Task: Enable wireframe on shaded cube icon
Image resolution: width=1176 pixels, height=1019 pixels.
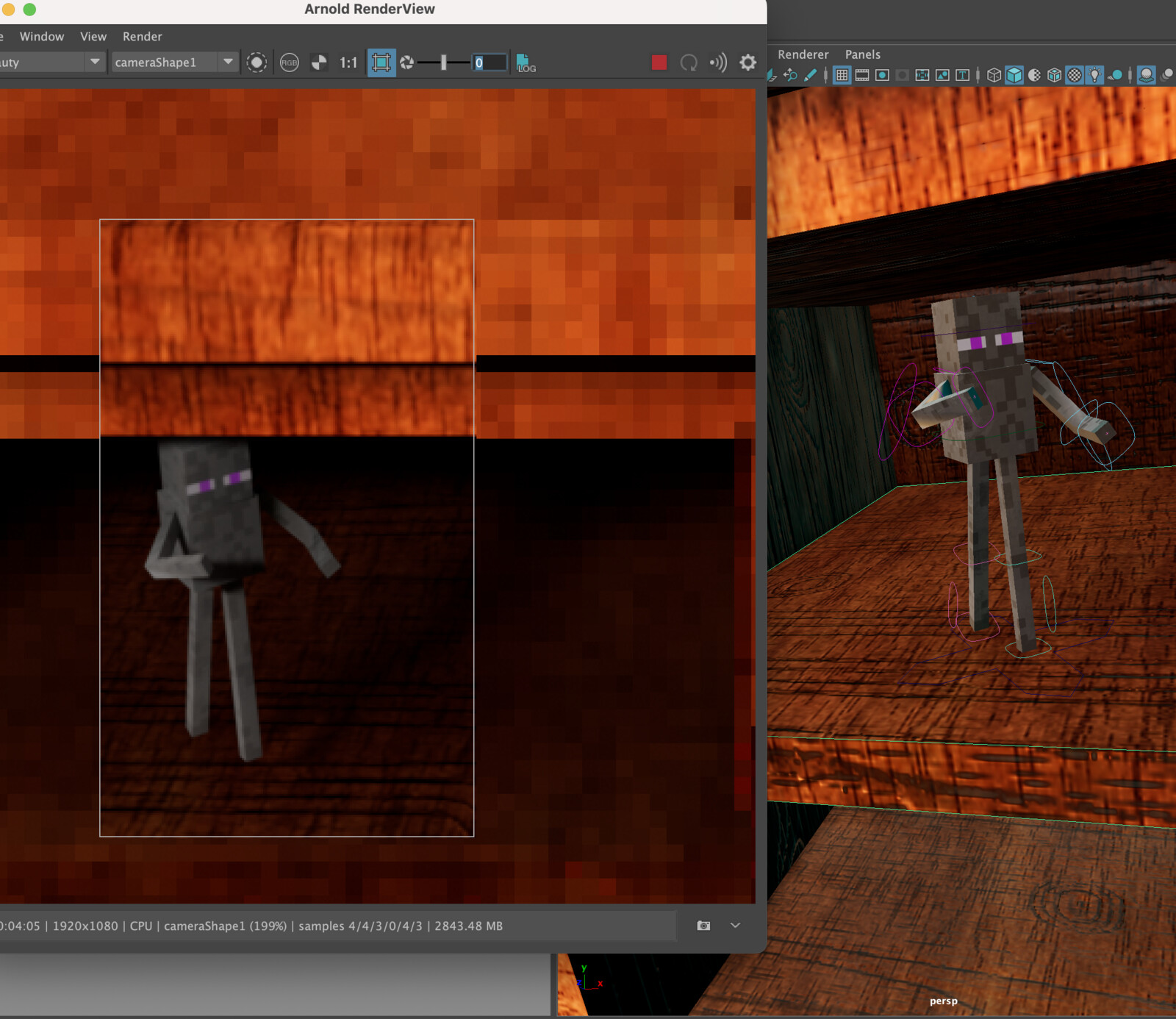Action: click(1054, 75)
